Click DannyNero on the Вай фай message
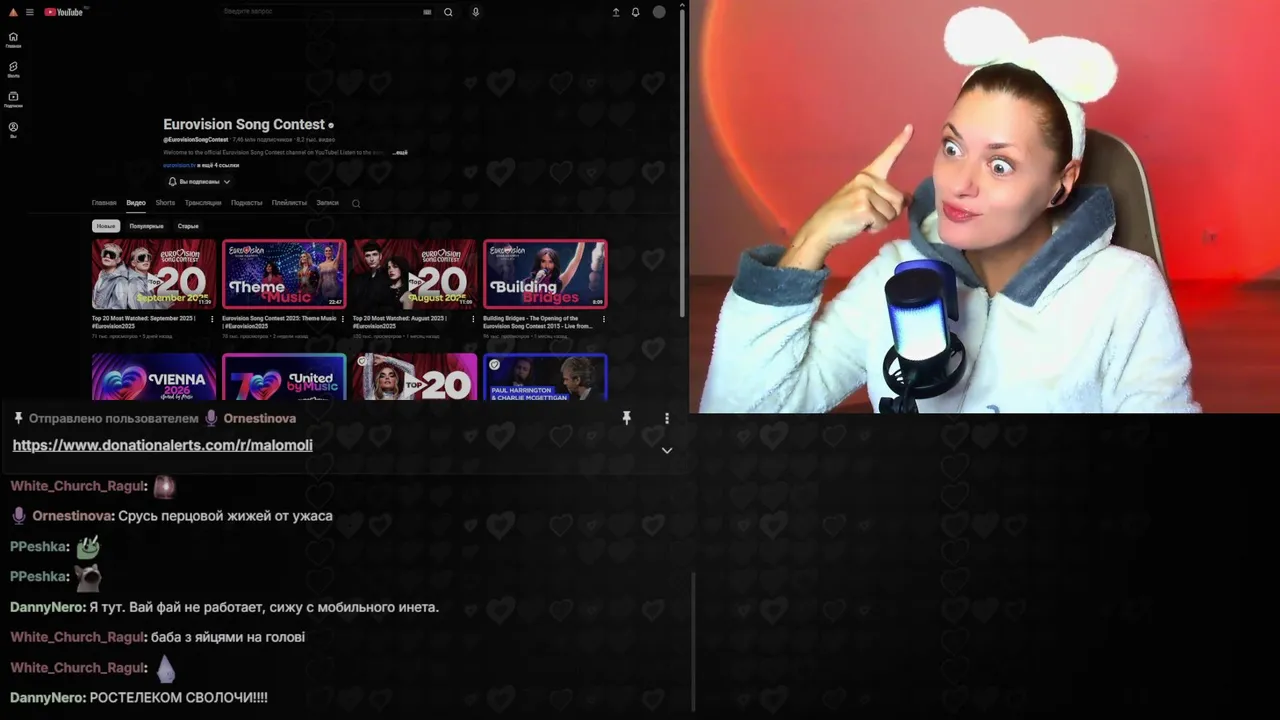This screenshot has width=1280, height=720. pyautogui.click(x=48, y=607)
